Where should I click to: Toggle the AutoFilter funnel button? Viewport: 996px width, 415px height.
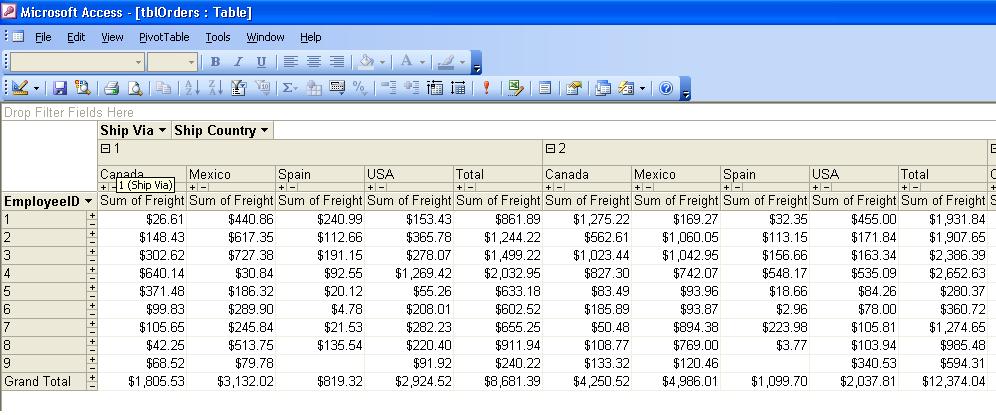click(x=239, y=88)
